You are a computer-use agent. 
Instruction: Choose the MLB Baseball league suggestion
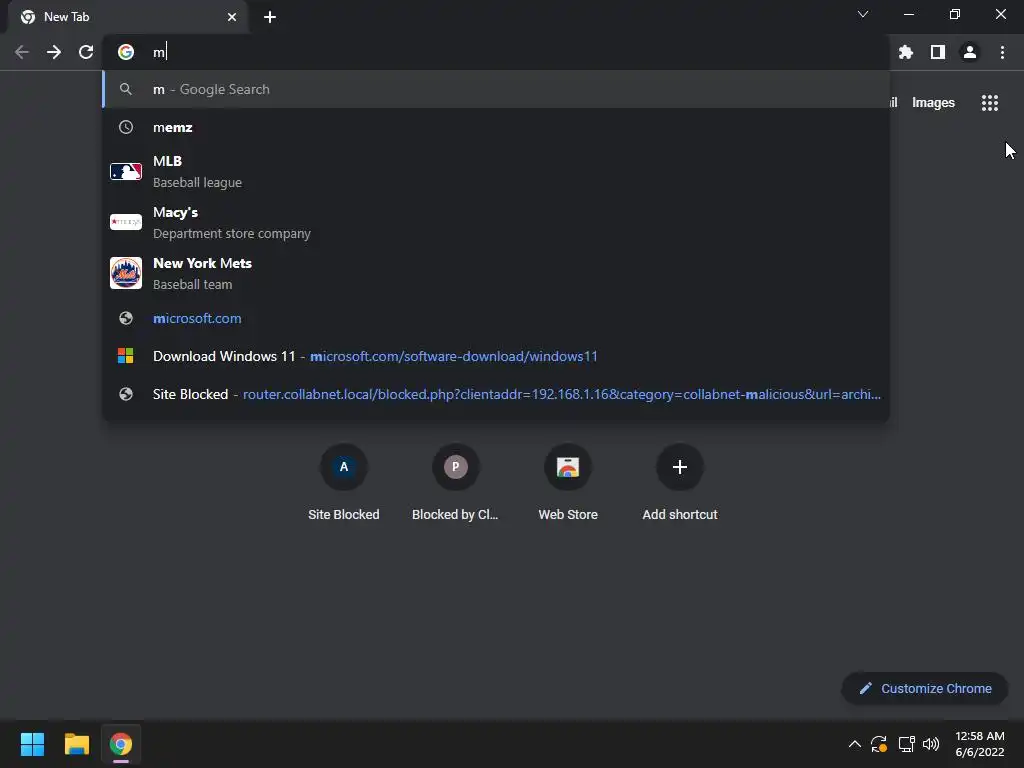point(496,171)
